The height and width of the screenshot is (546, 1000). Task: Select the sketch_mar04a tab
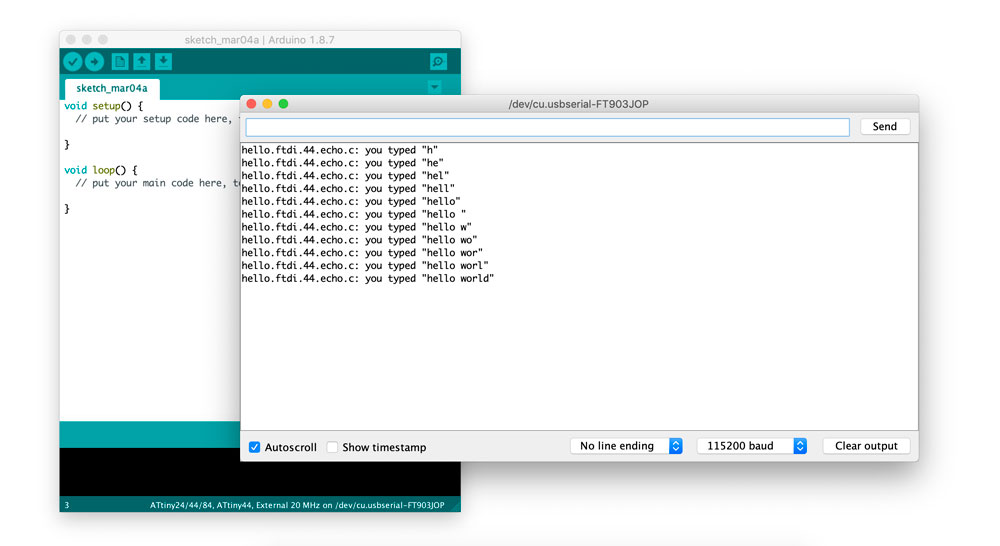[x=112, y=88]
